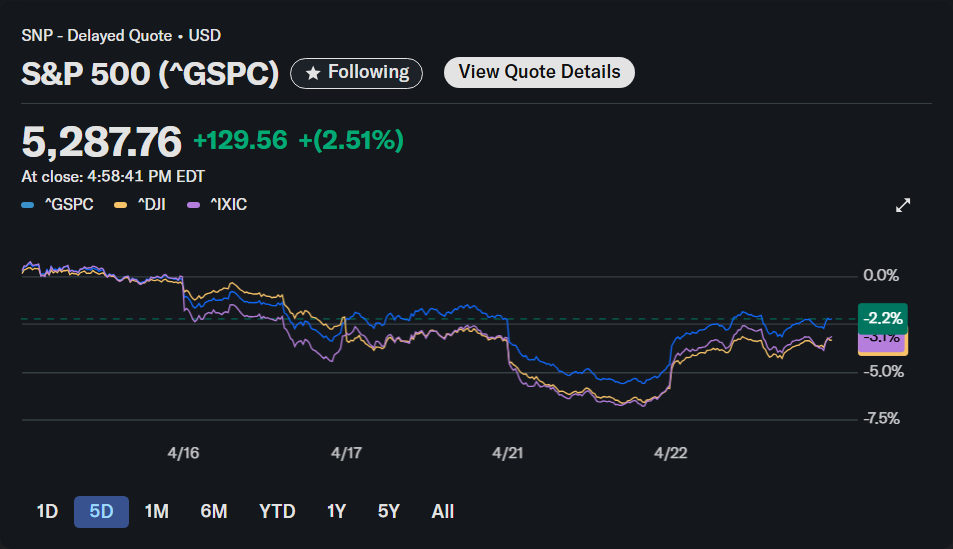This screenshot has height=549, width=953.
Task: Click the -2.2% green chart label
Action: (x=882, y=317)
